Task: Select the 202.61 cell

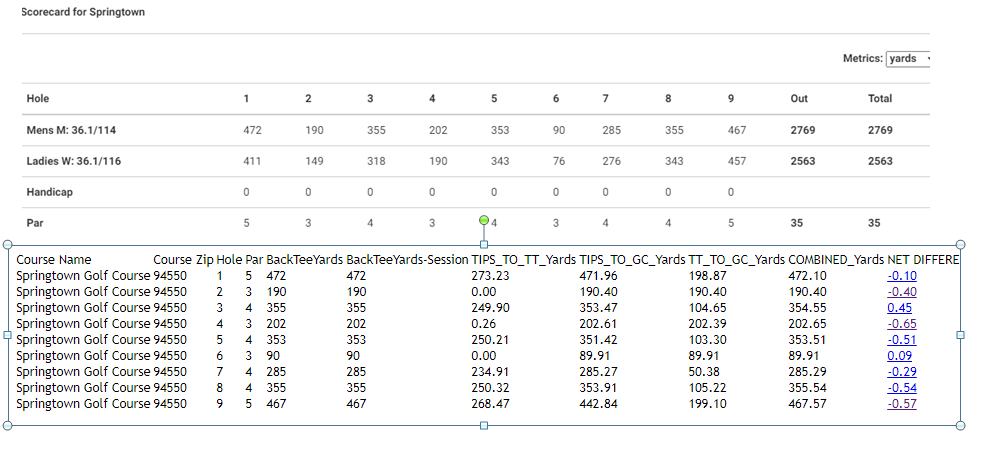Action: pos(599,324)
